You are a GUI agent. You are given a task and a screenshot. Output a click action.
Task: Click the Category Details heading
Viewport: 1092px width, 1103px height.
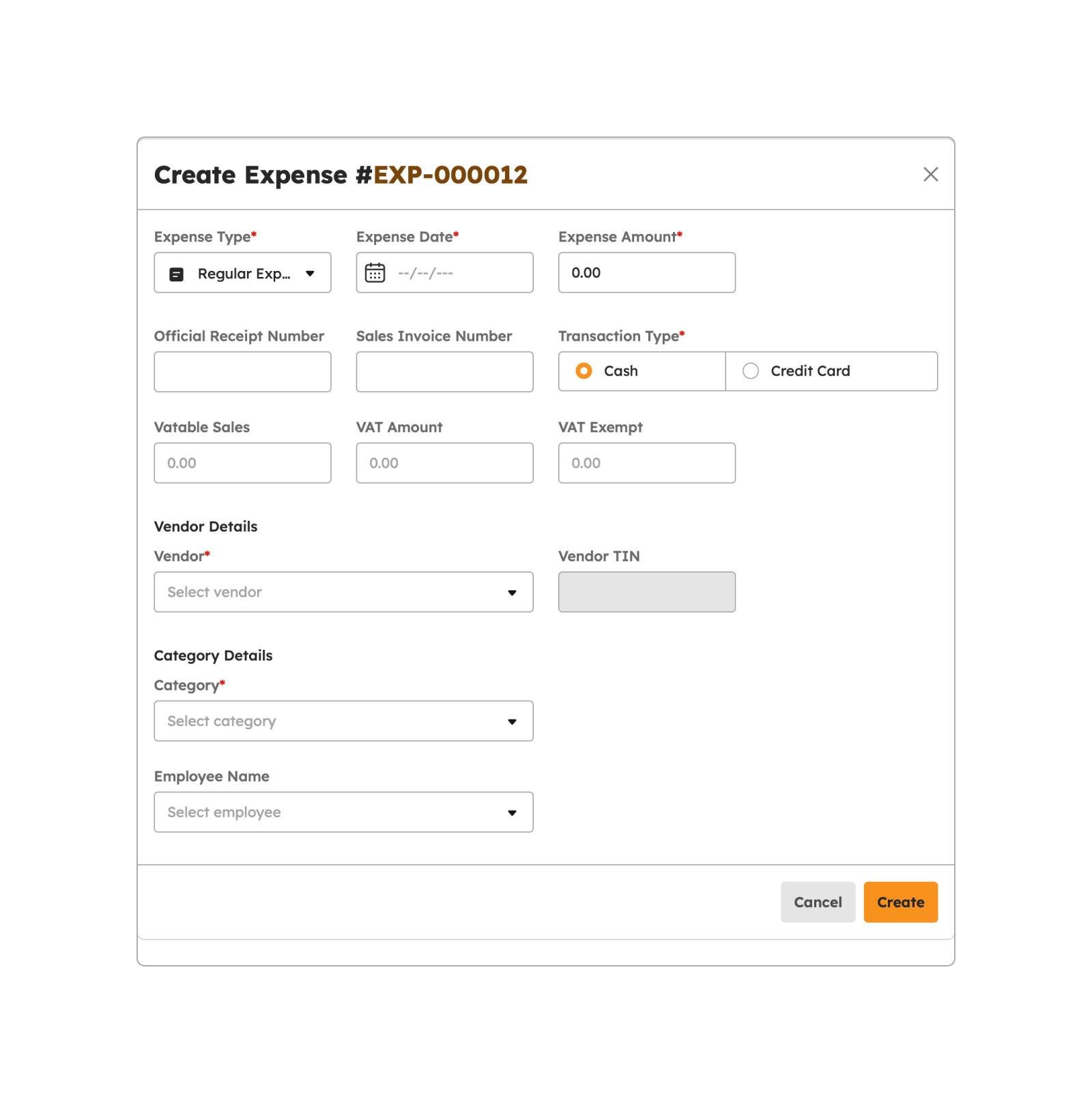coord(213,656)
